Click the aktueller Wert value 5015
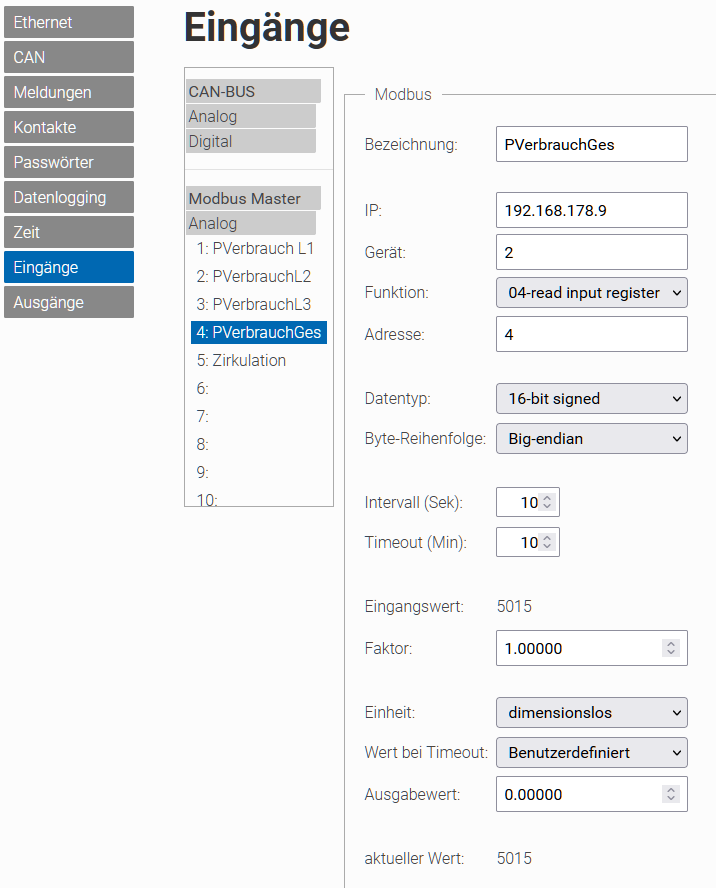716x888 pixels. (x=514, y=859)
